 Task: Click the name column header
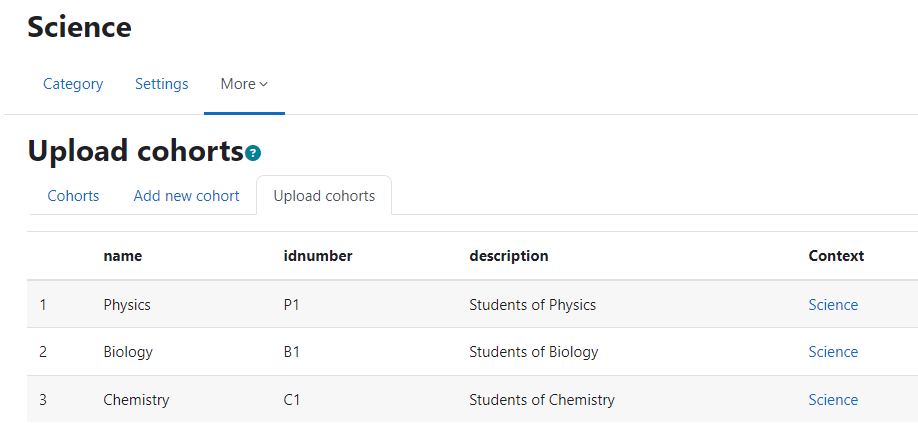tap(123, 256)
